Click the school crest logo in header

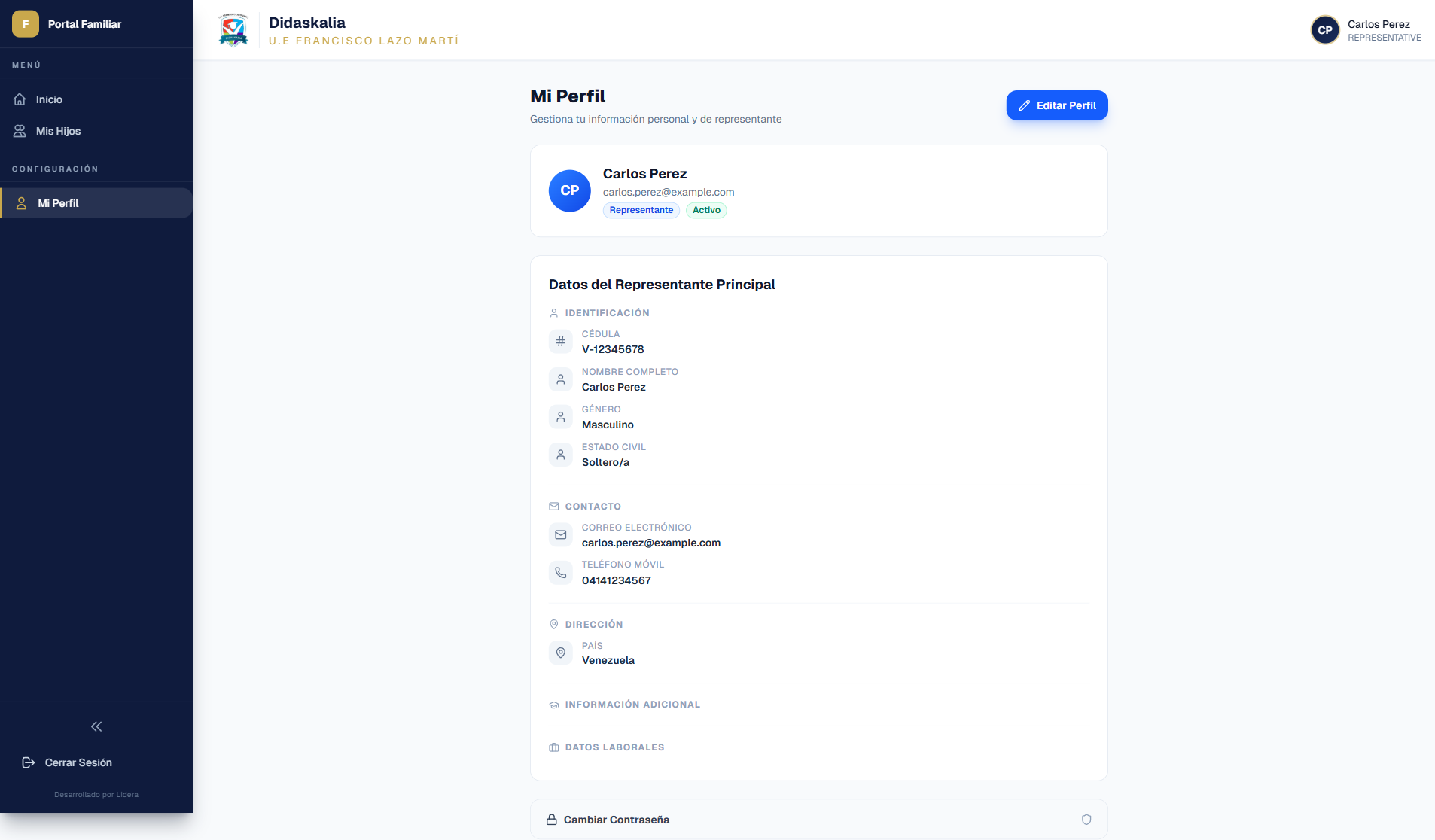click(x=233, y=30)
